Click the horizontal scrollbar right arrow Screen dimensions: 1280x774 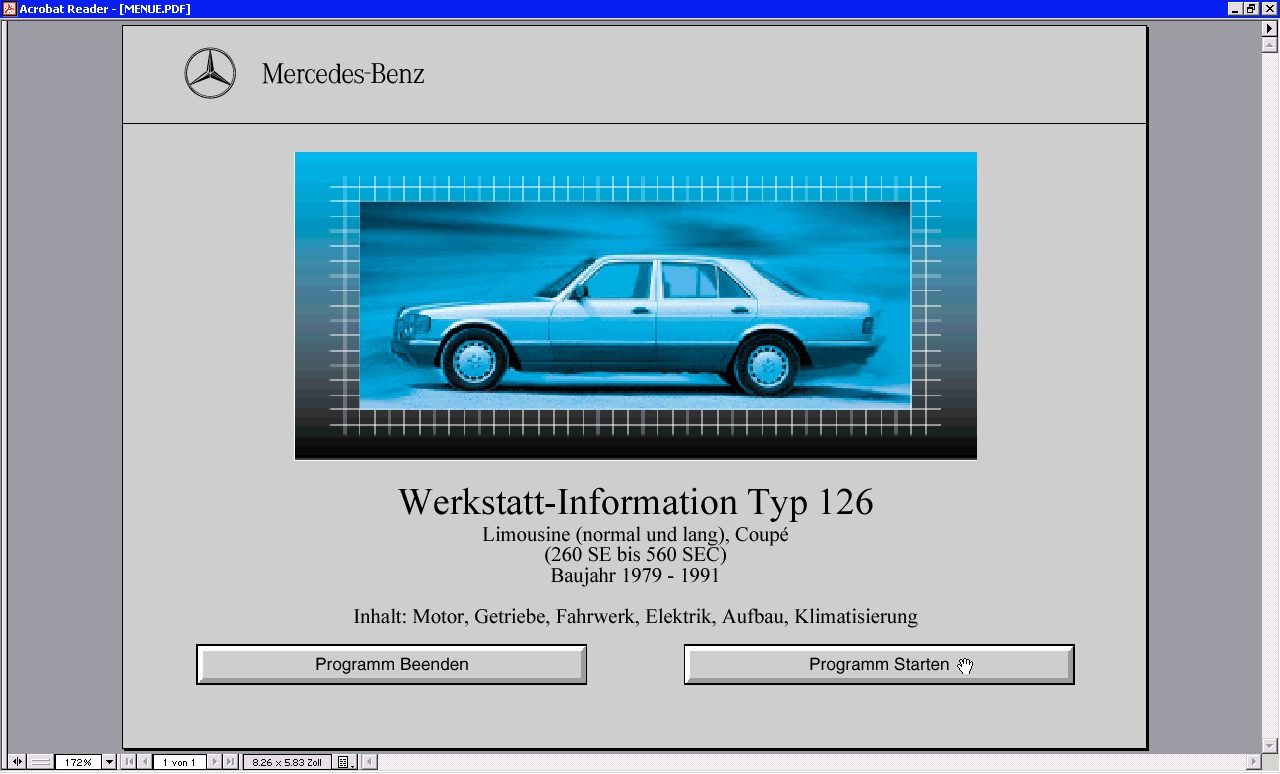(1255, 762)
